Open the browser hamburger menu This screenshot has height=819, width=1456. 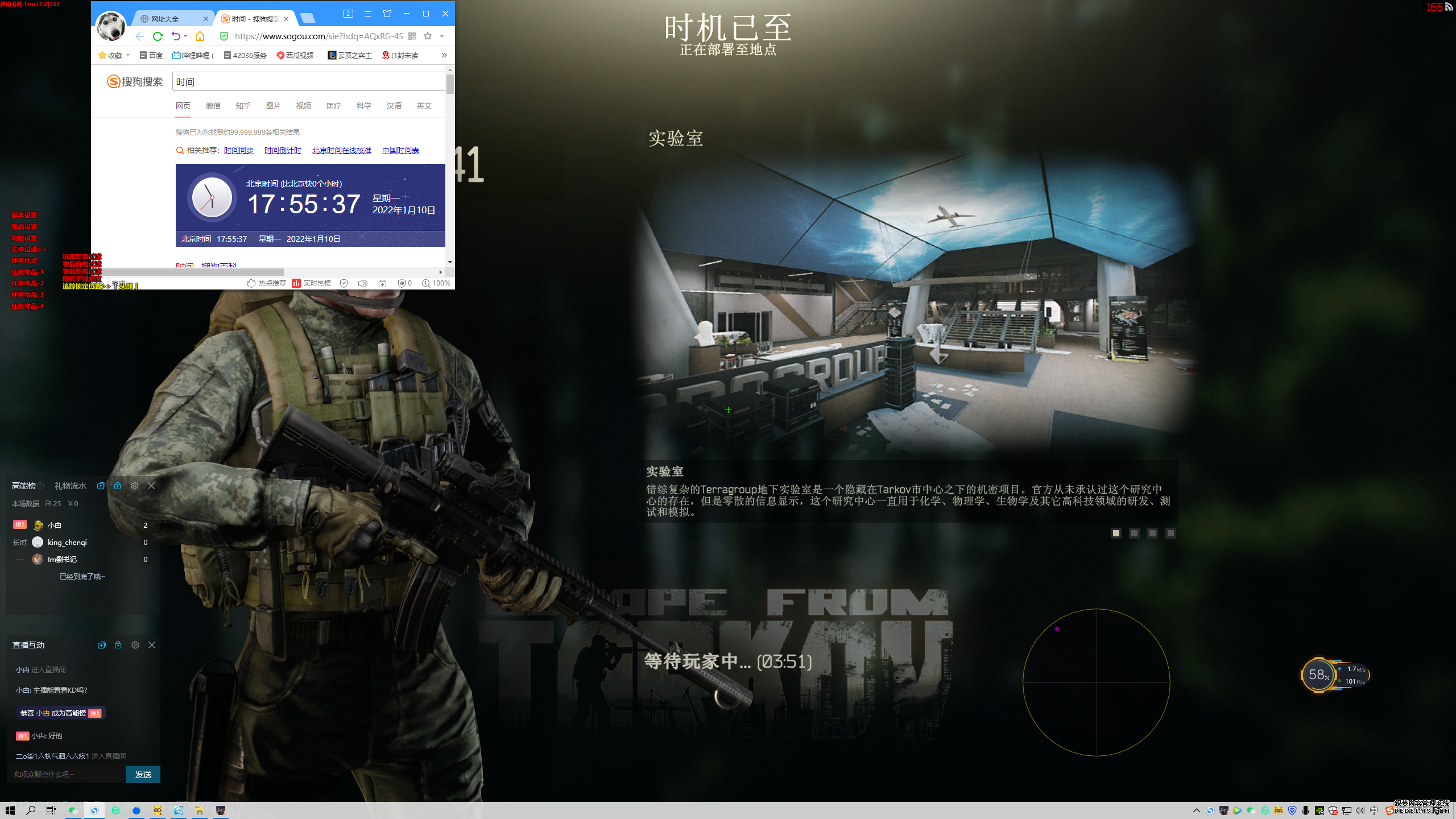[368, 14]
